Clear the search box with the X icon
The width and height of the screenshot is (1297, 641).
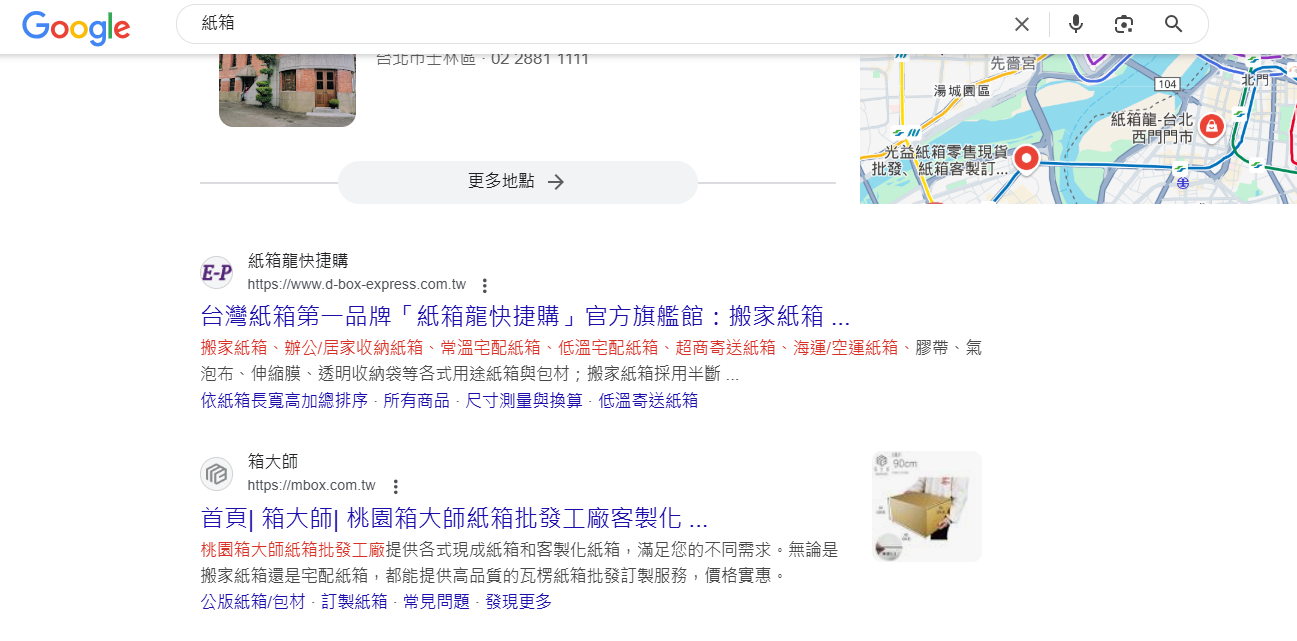tap(1021, 24)
